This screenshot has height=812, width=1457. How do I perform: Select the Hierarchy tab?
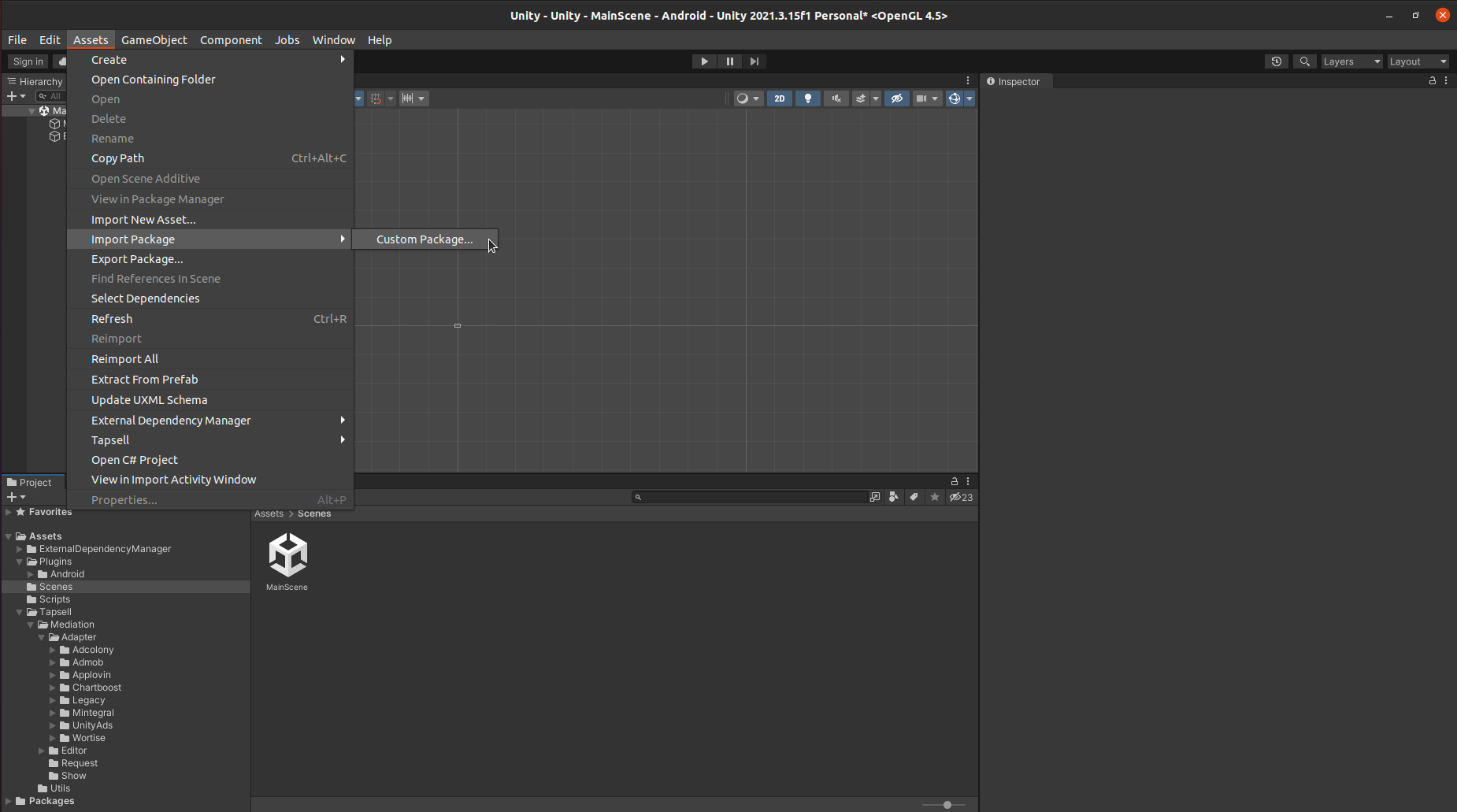tap(35, 81)
